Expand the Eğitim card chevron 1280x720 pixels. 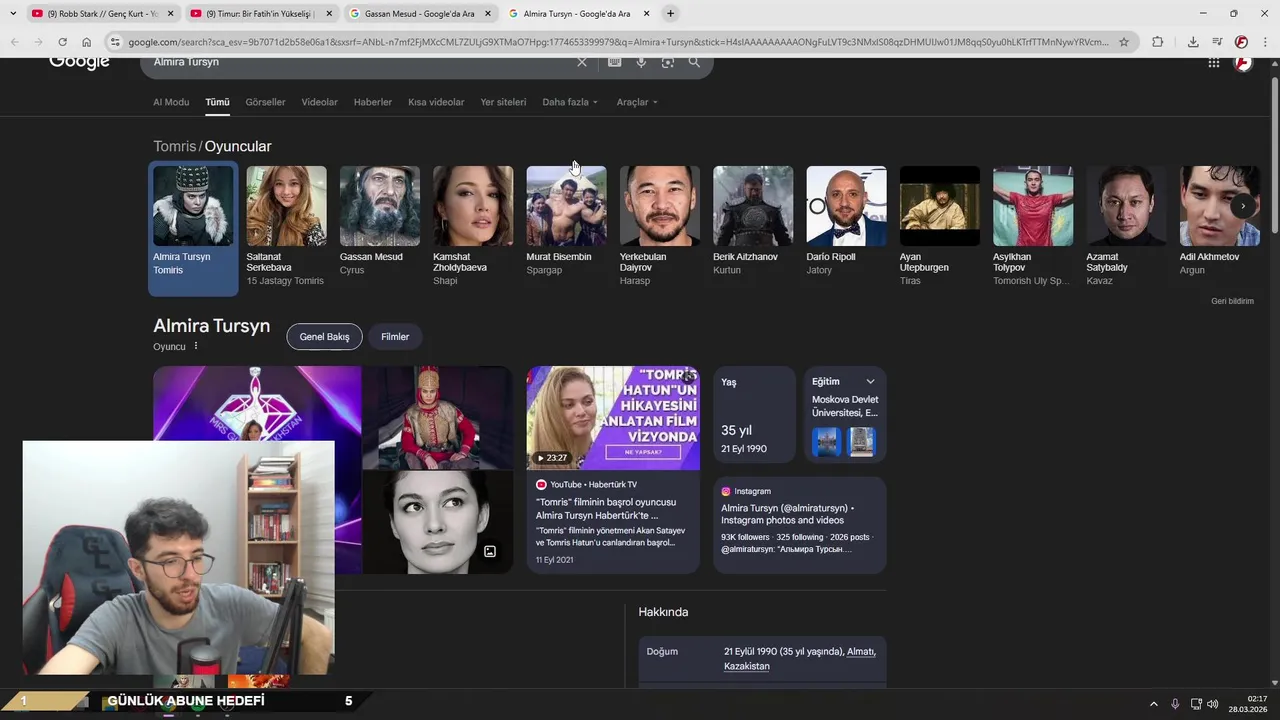pos(870,381)
